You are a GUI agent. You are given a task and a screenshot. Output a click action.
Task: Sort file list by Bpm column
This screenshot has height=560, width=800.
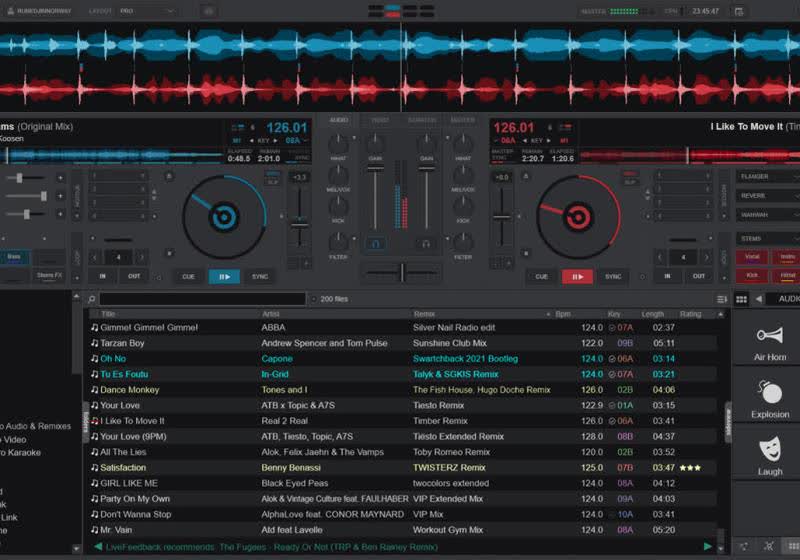point(563,314)
